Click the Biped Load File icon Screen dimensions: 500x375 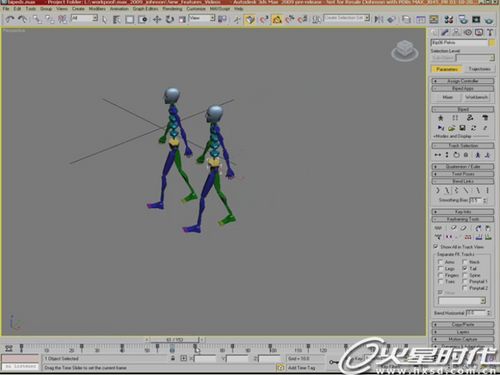(x=452, y=128)
